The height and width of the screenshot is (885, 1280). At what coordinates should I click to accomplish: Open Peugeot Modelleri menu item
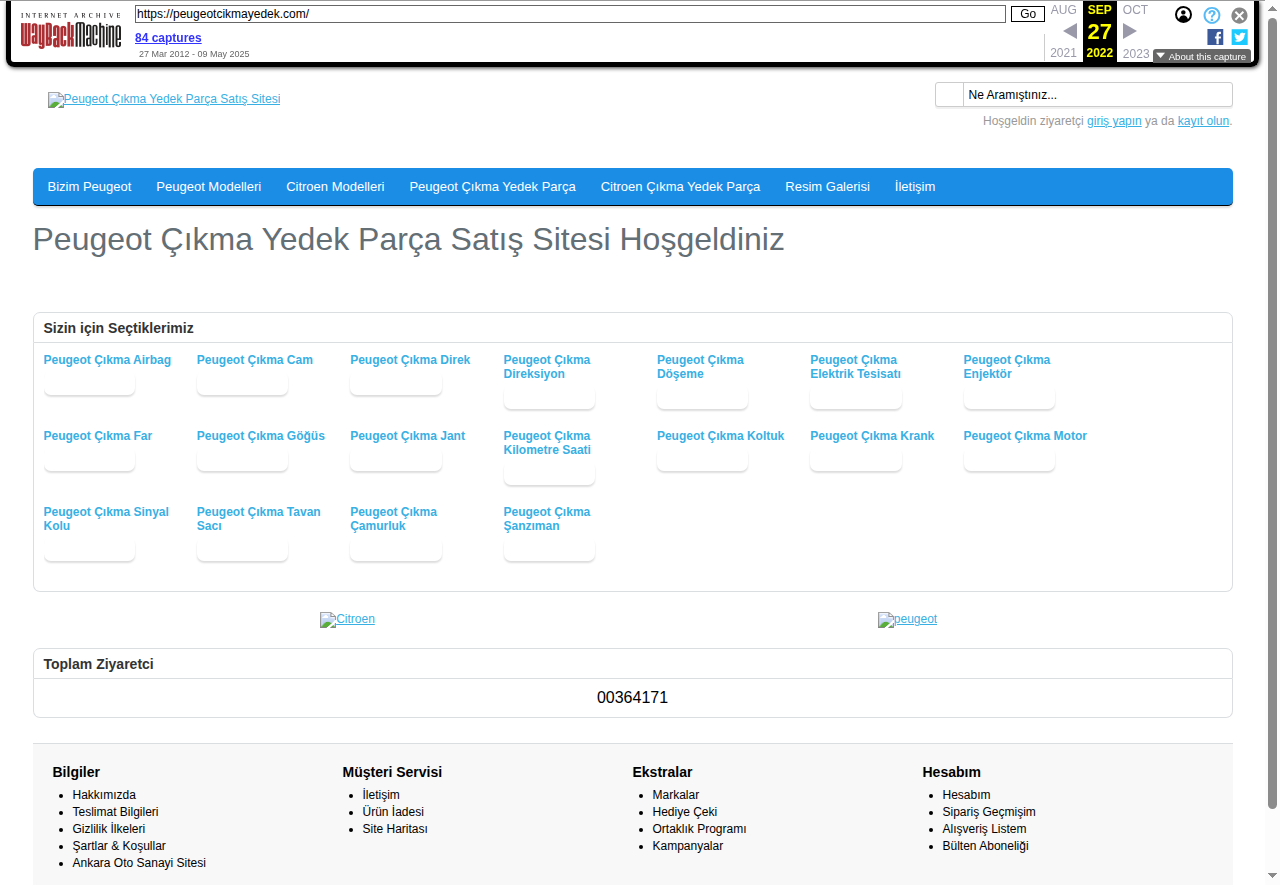point(209,187)
